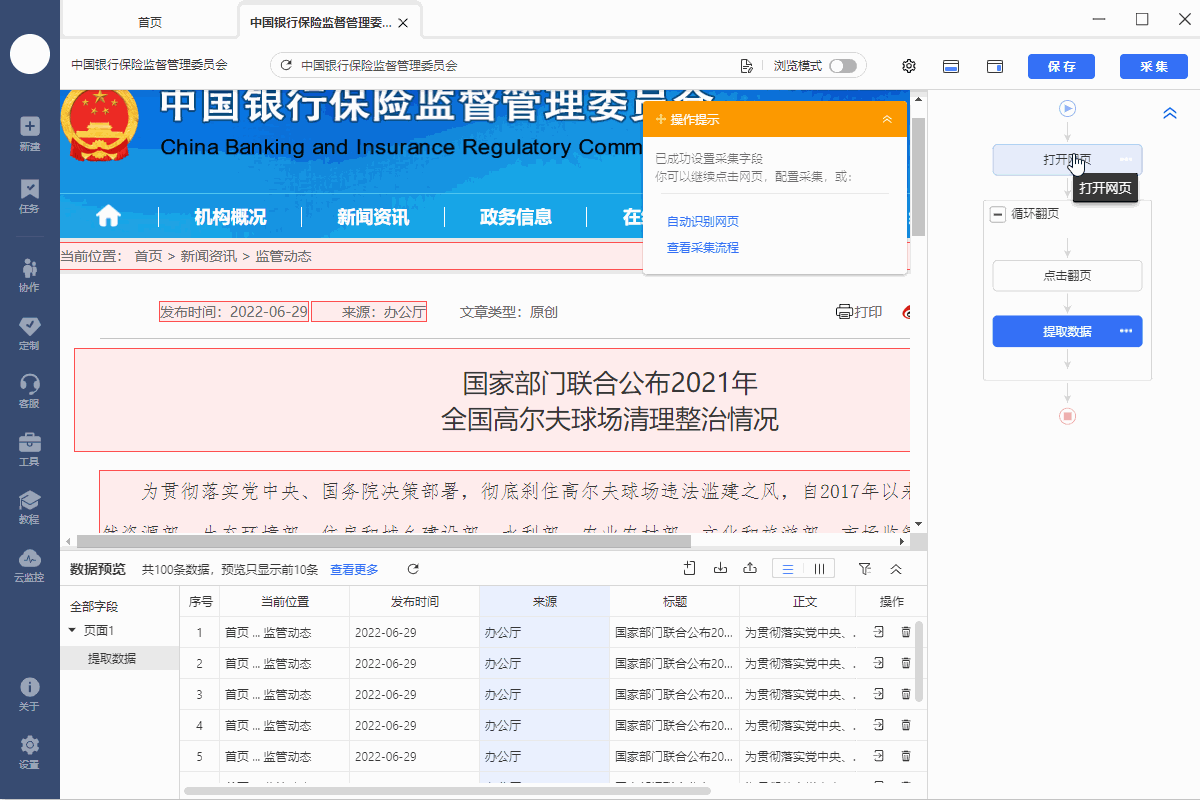Open the 新闻资讯 site menu
The height and width of the screenshot is (800, 1200).
(x=373, y=217)
